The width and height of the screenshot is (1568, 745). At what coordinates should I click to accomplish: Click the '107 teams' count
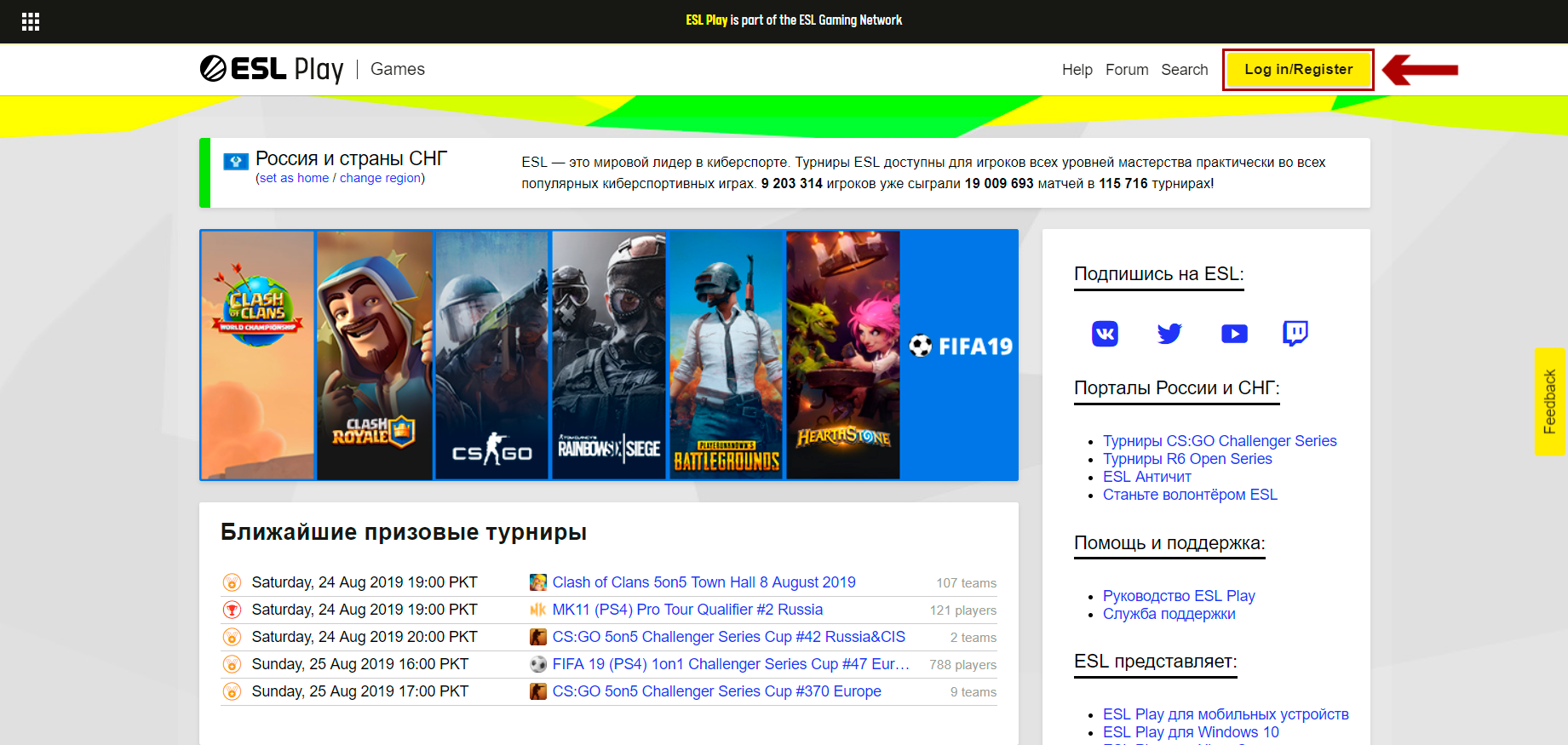967,583
